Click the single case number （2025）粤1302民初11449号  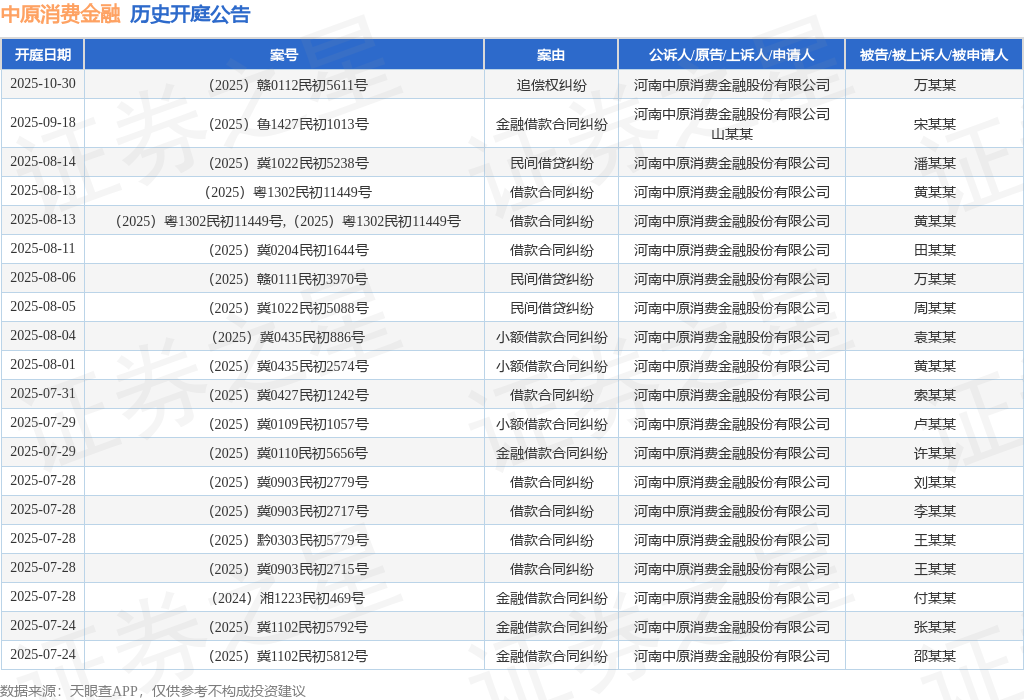click(284, 192)
